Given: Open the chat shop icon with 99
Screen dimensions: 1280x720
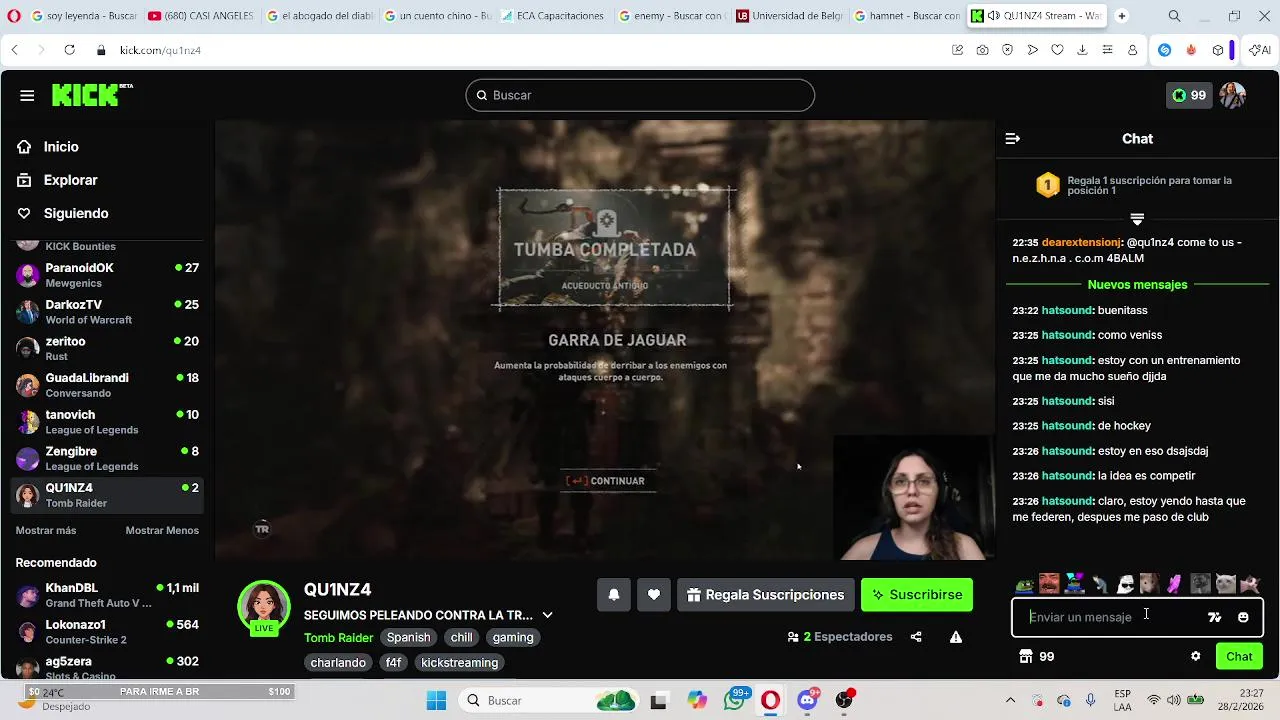Looking at the screenshot, I should click(x=1036, y=656).
